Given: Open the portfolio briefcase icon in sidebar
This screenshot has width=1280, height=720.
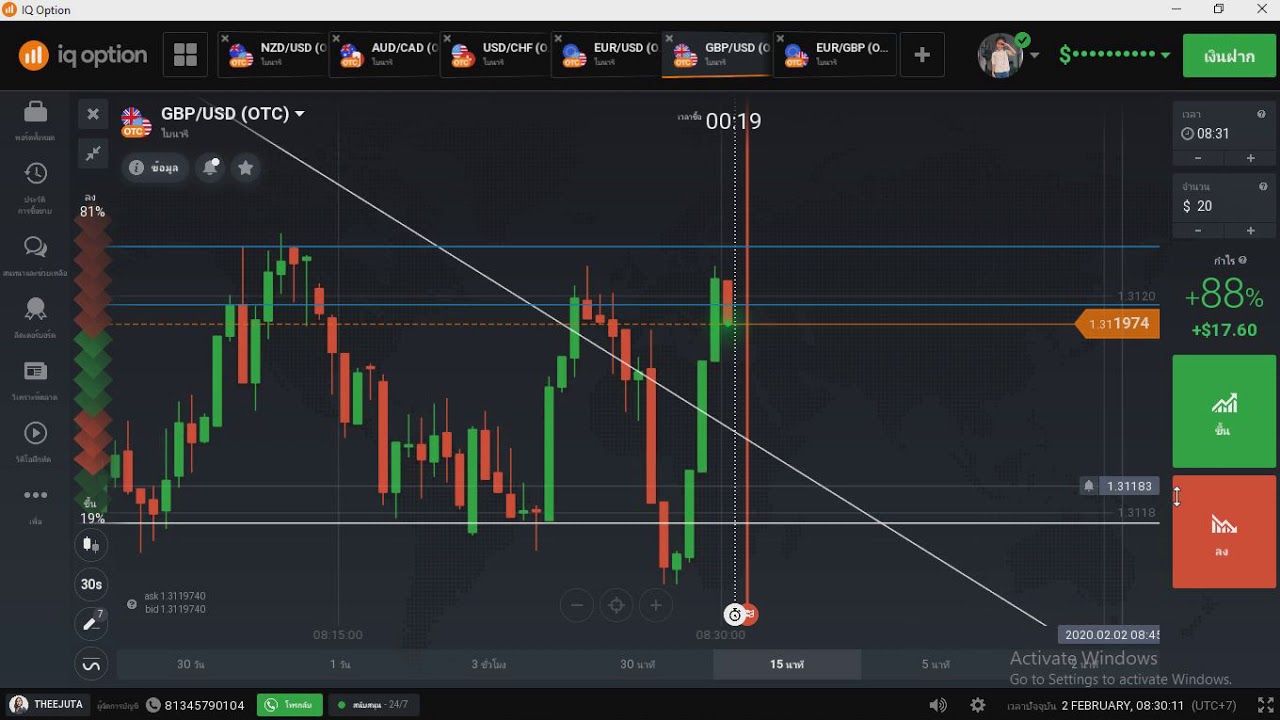Looking at the screenshot, I should pos(35,111).
